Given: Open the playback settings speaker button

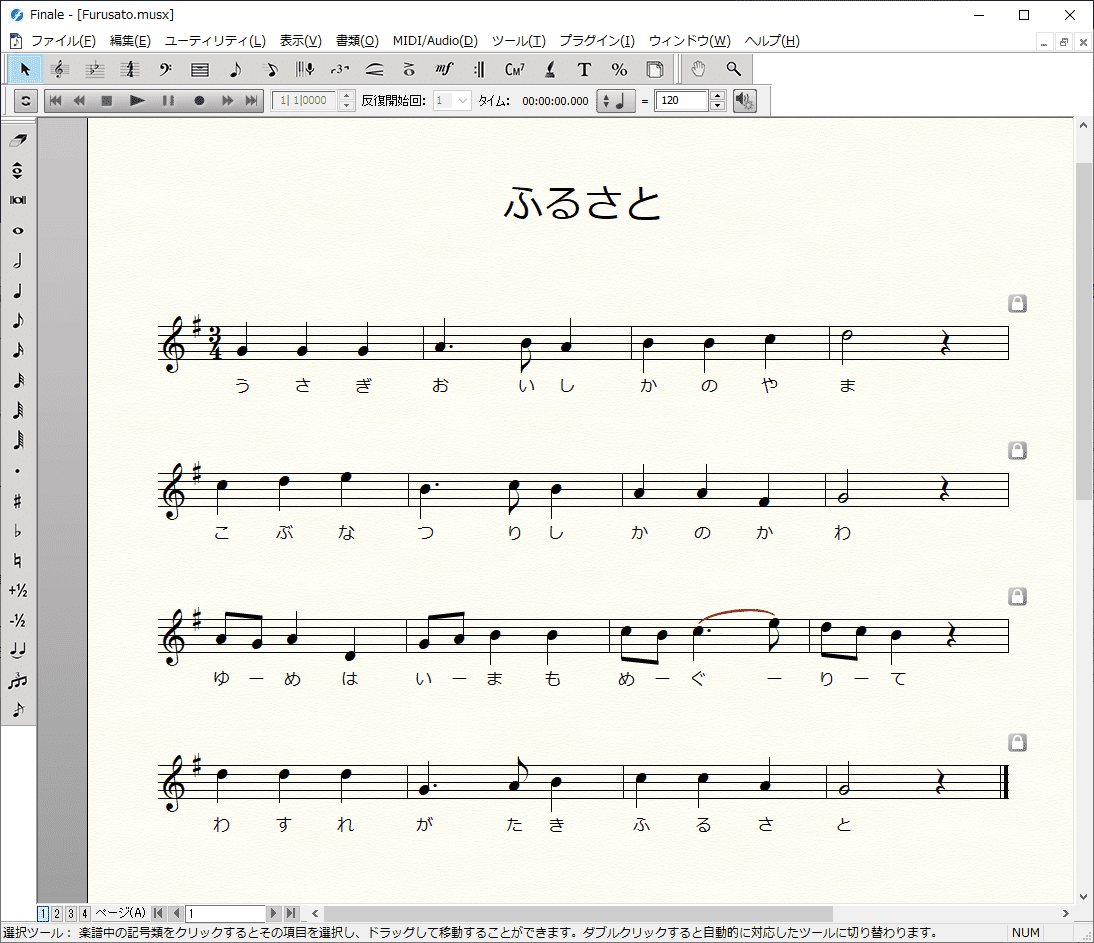Looking at the screenshot, I should [745, 101].
